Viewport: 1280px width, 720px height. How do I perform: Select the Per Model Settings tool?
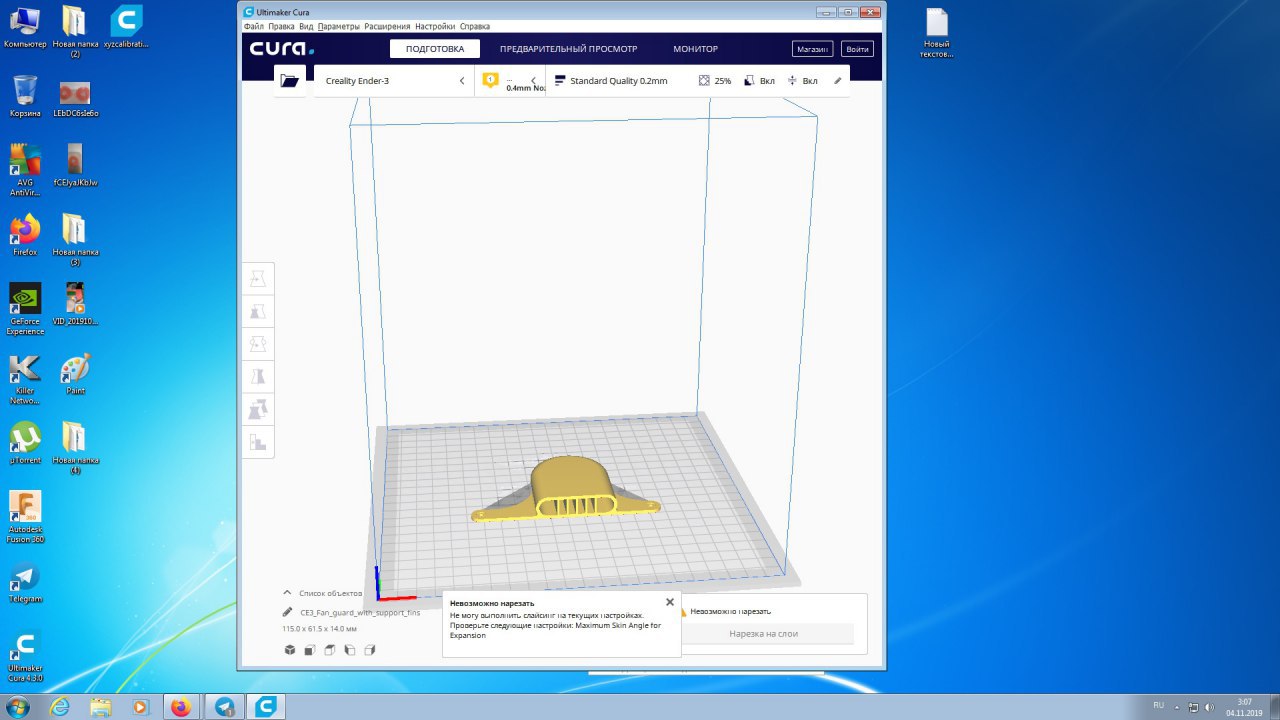click(x=258, y=409)
